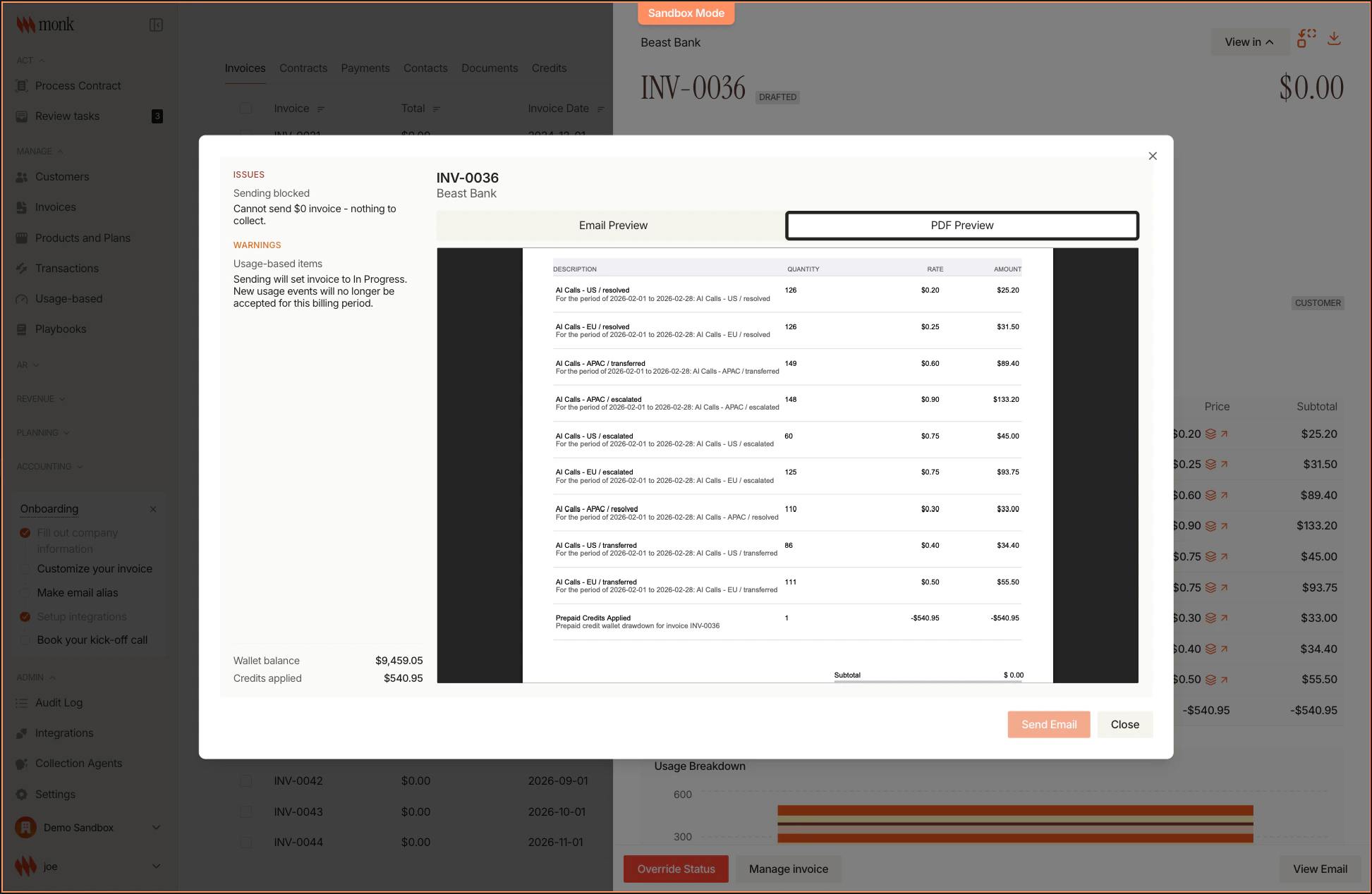Toggle Setup integrations onboarding step
1372x894 pixels.
(25, 617)
